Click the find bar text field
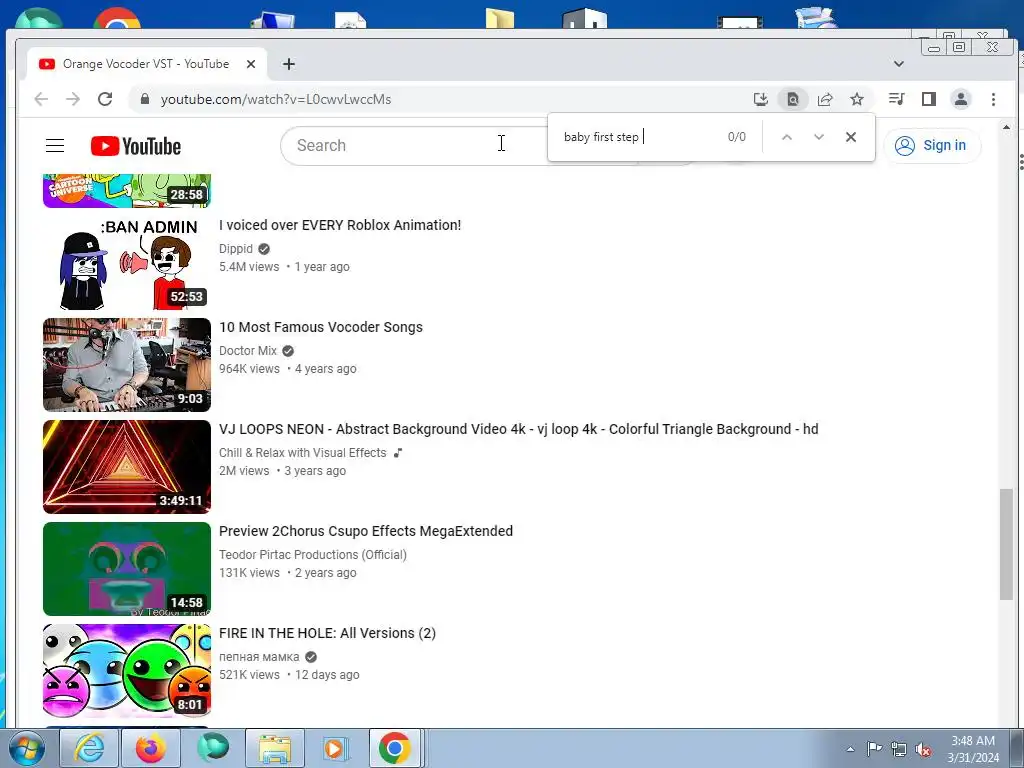 click(640, 137)
